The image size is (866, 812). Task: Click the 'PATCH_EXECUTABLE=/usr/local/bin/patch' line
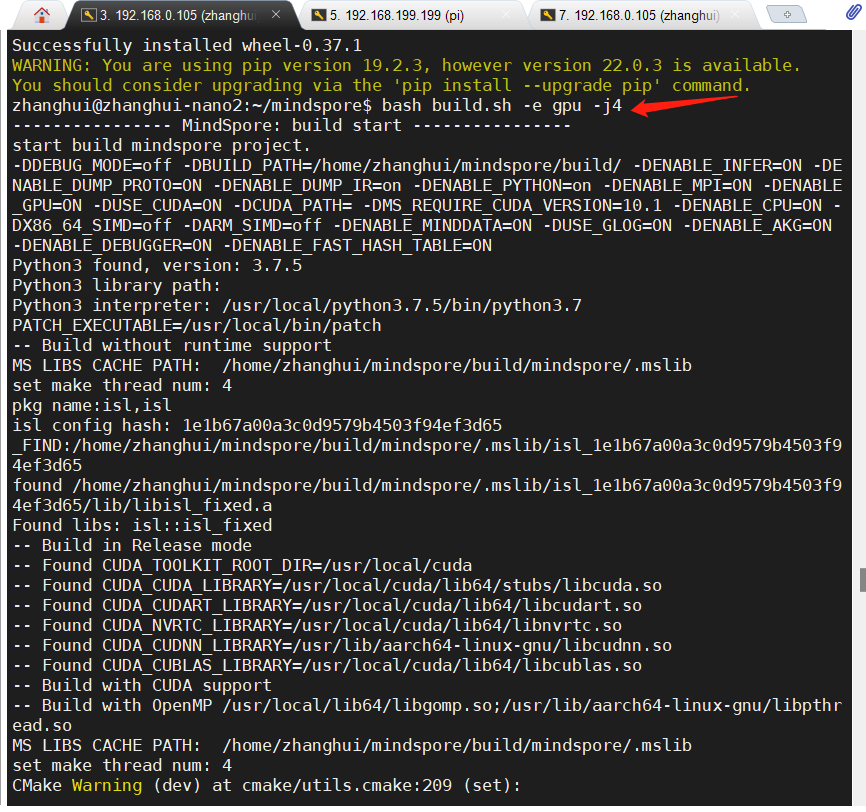197,325
